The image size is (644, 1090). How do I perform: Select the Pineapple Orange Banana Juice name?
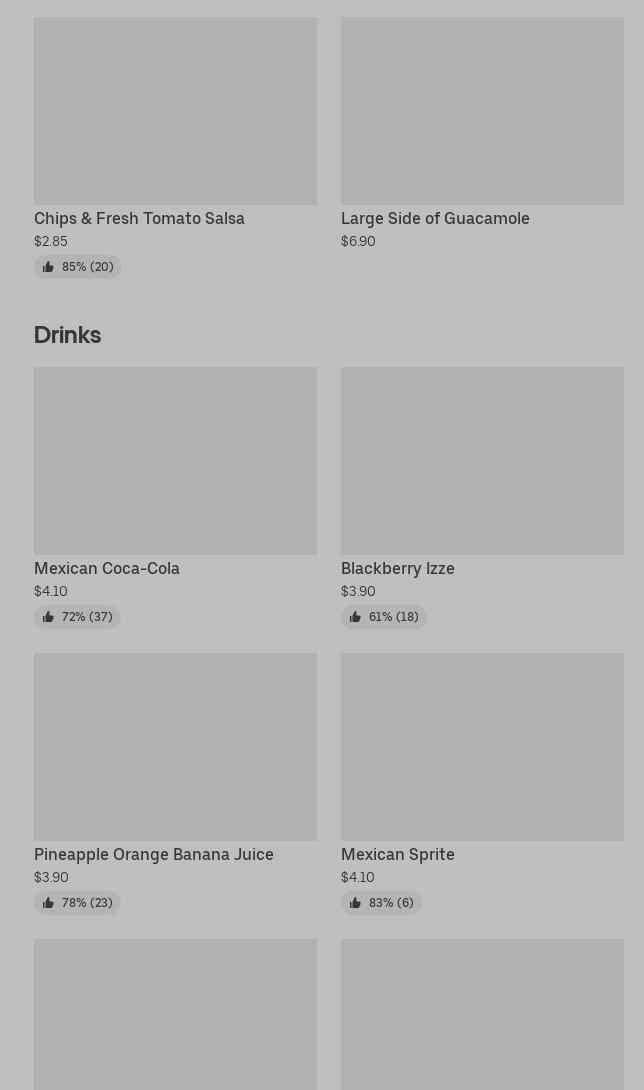pyautogui.click(x=154, y=854)
